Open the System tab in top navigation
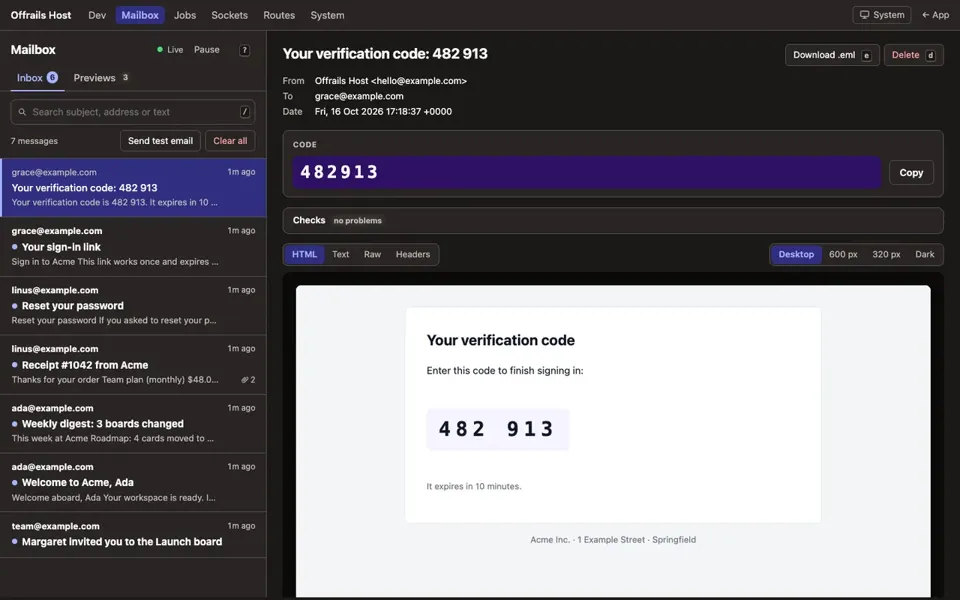 327,15
